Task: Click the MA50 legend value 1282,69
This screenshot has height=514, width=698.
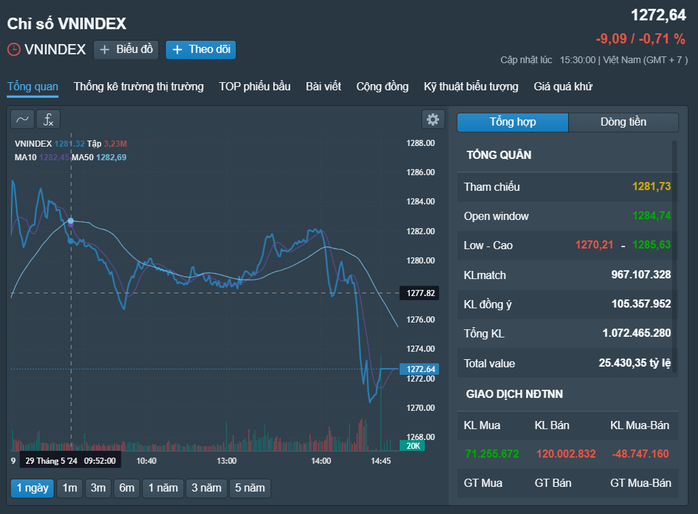Action: coord(111,158)
